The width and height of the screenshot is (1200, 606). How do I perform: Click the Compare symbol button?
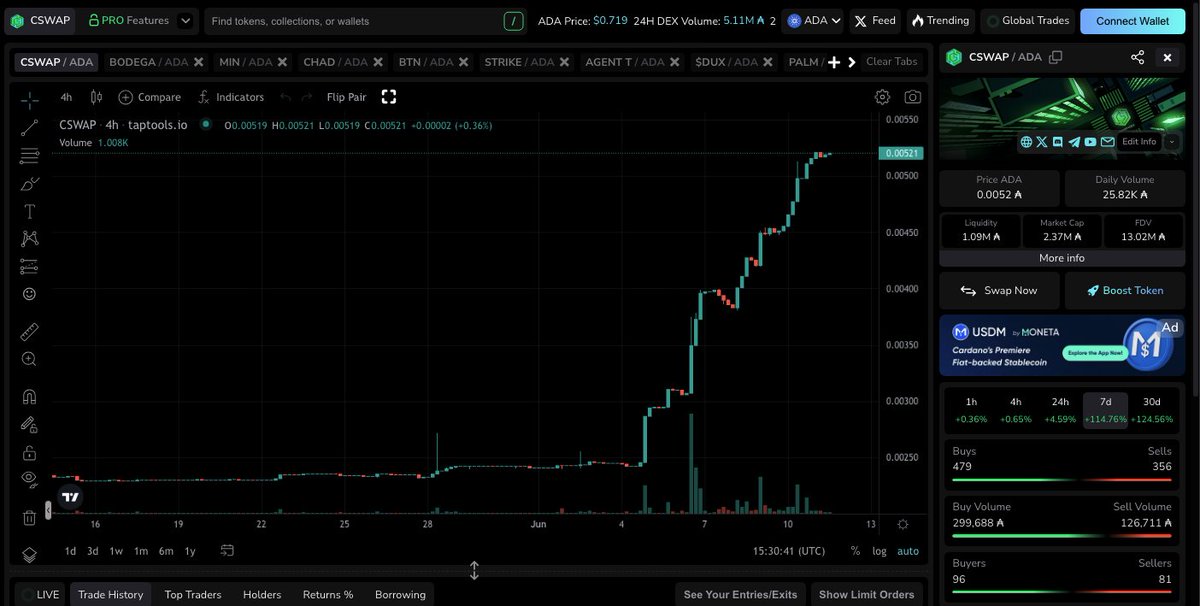150,97
